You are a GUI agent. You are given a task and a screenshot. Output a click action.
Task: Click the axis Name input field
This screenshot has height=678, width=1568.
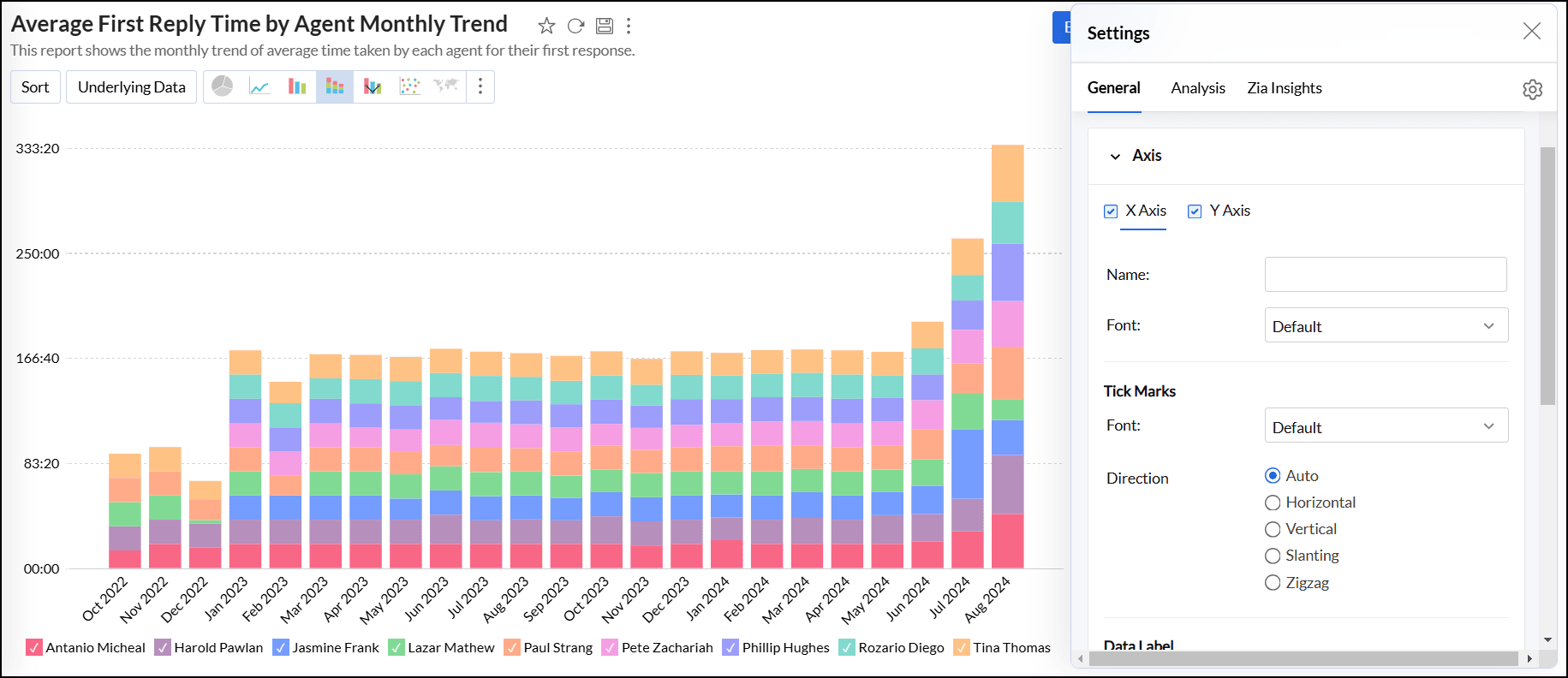coord(1385,275)
